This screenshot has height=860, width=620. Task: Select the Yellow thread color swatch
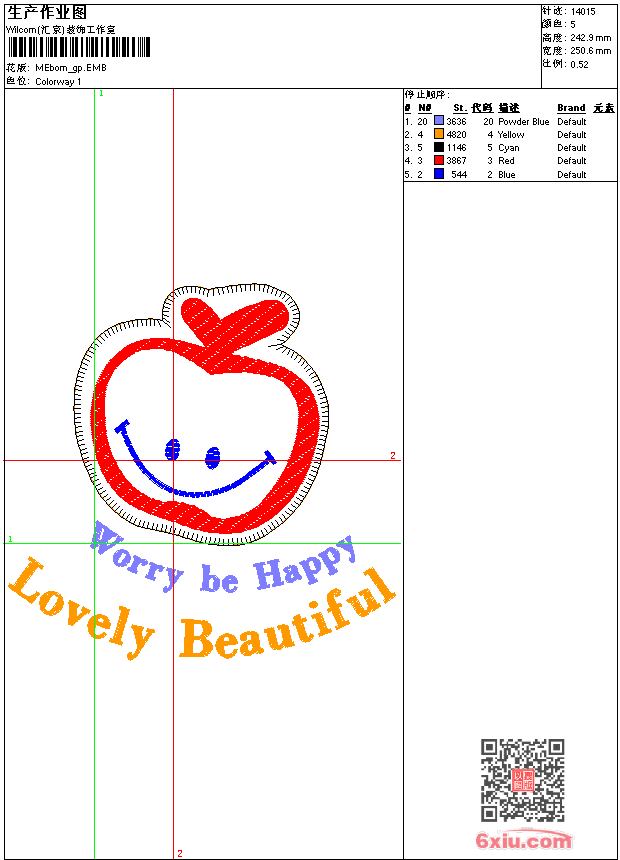(439, 135)
